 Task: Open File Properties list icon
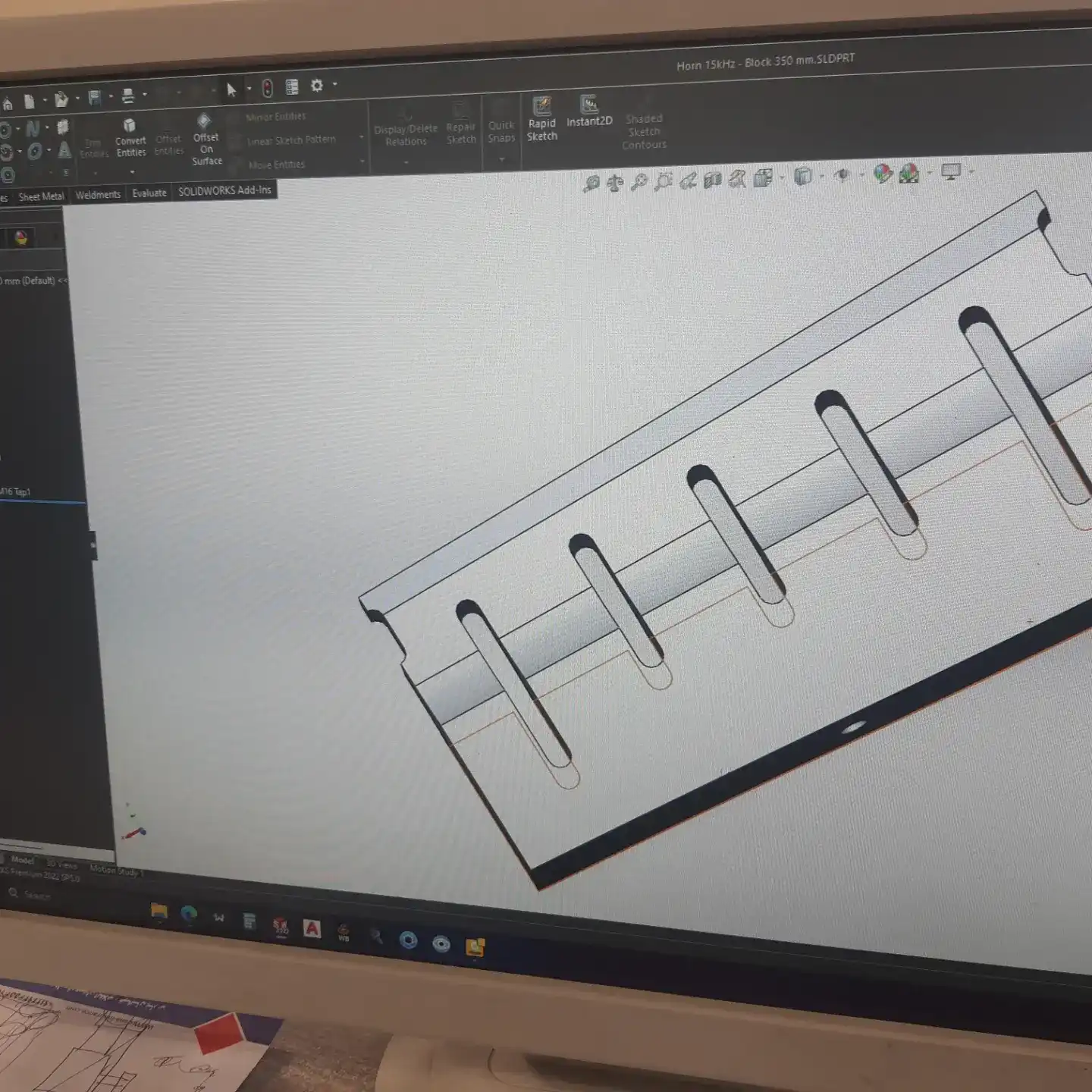coord(292,87)
